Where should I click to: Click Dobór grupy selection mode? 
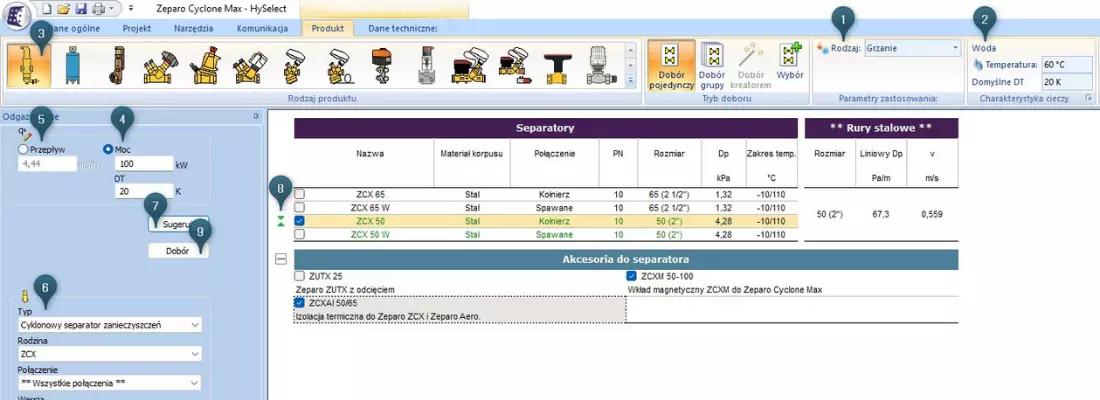coord(712,65)
